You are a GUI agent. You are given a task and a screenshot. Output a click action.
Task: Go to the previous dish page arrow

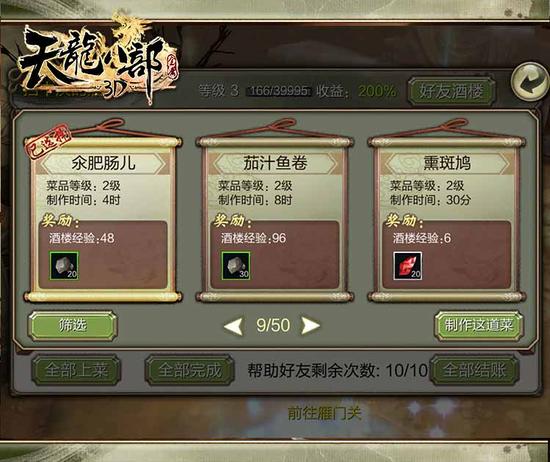click(x=233, y=326)
